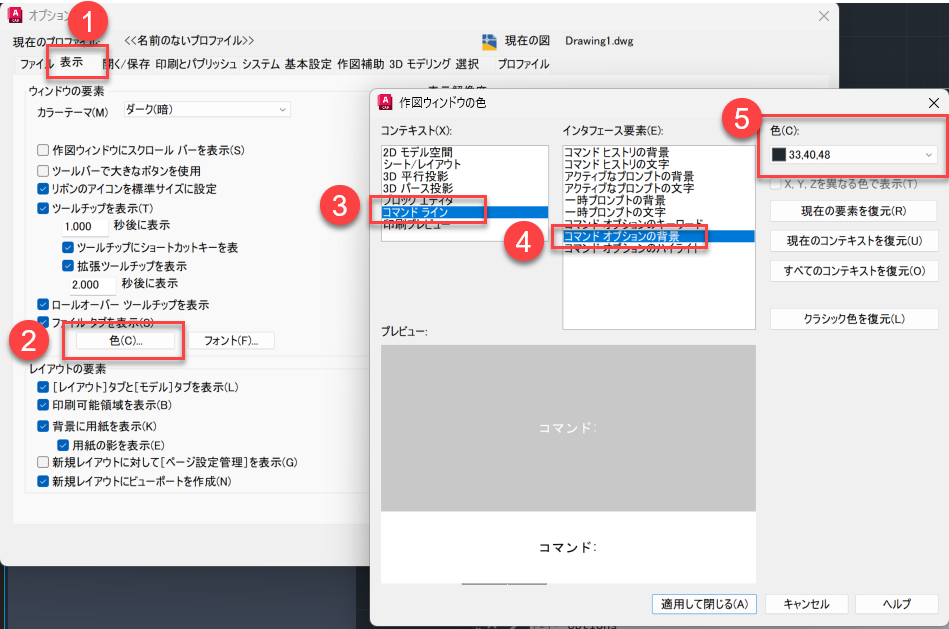
Task: Open the システム tab
Action: click(261, 64)
